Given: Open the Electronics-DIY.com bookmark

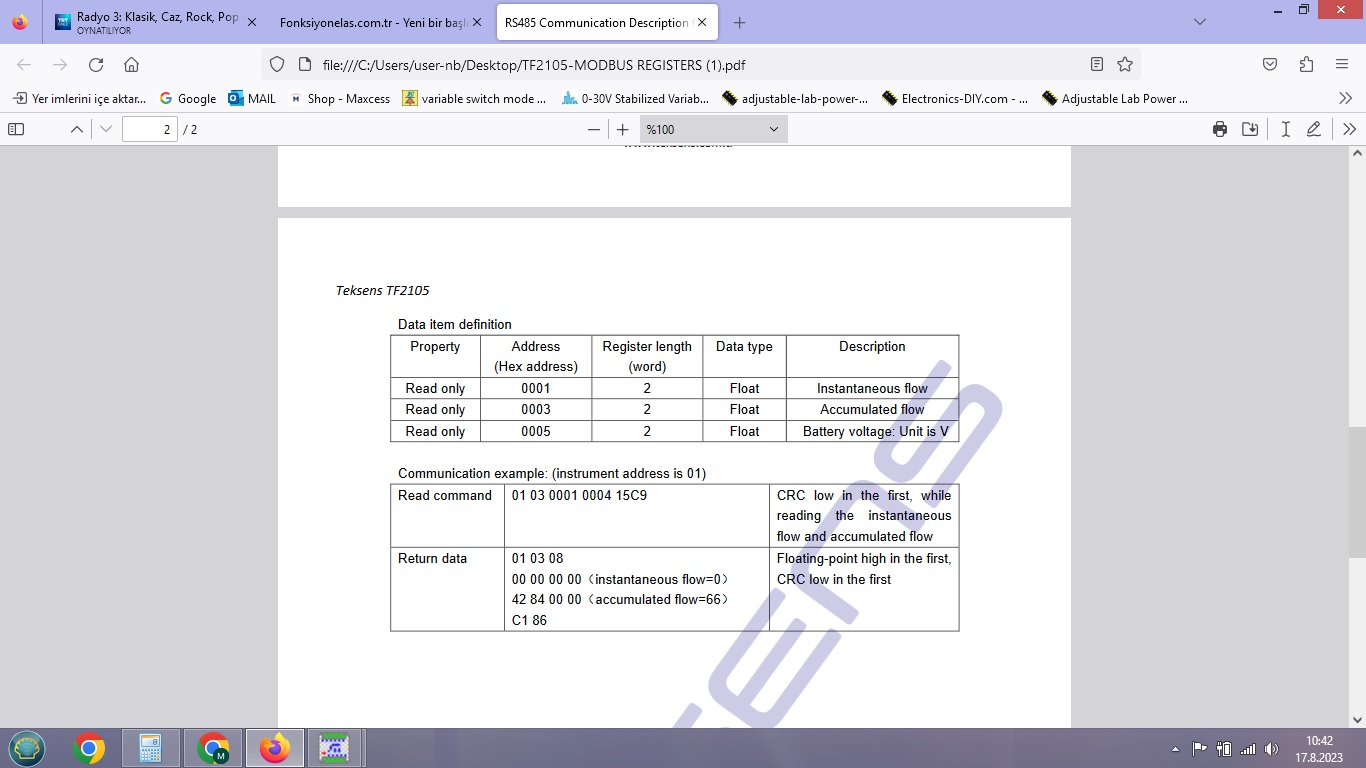Looking at the screenshot, I should click(x=955, y=98).
